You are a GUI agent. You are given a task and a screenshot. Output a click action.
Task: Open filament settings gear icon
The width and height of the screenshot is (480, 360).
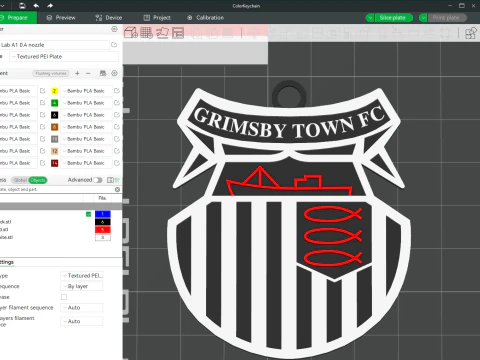(114, 73)
